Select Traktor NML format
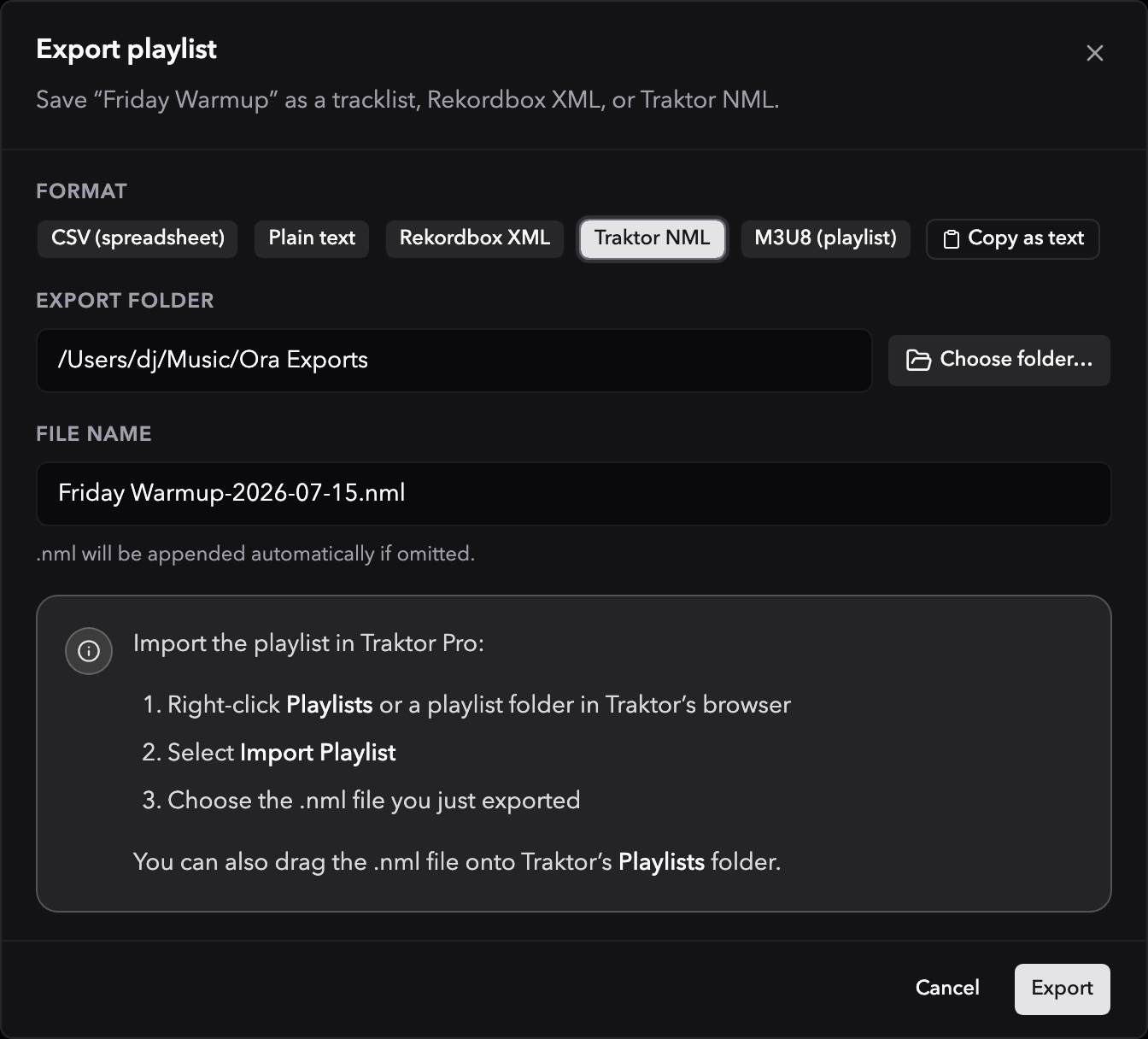This screenshot has width=1148, height=1039. [653, 238]
